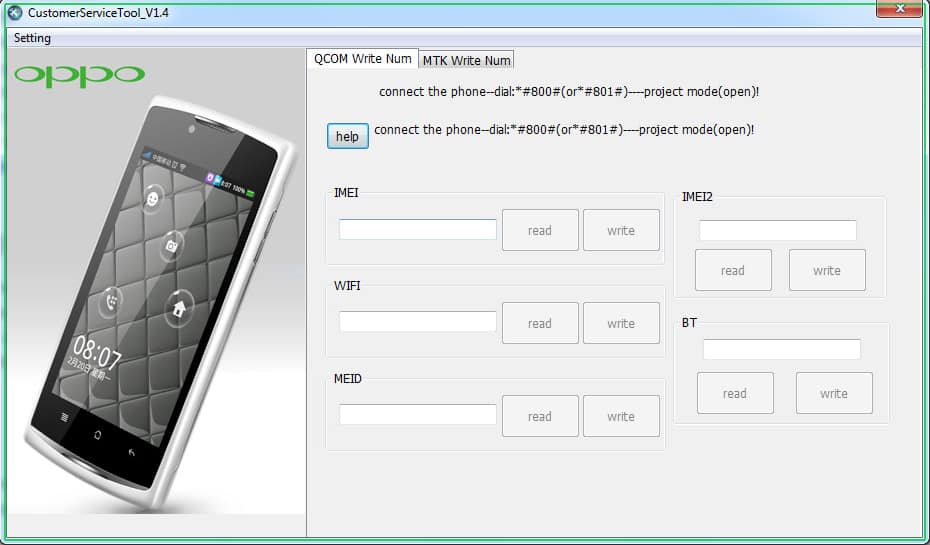Click write in the WIFI group
The width and height of the screenshot is (930, 545).
click(621, 323)
